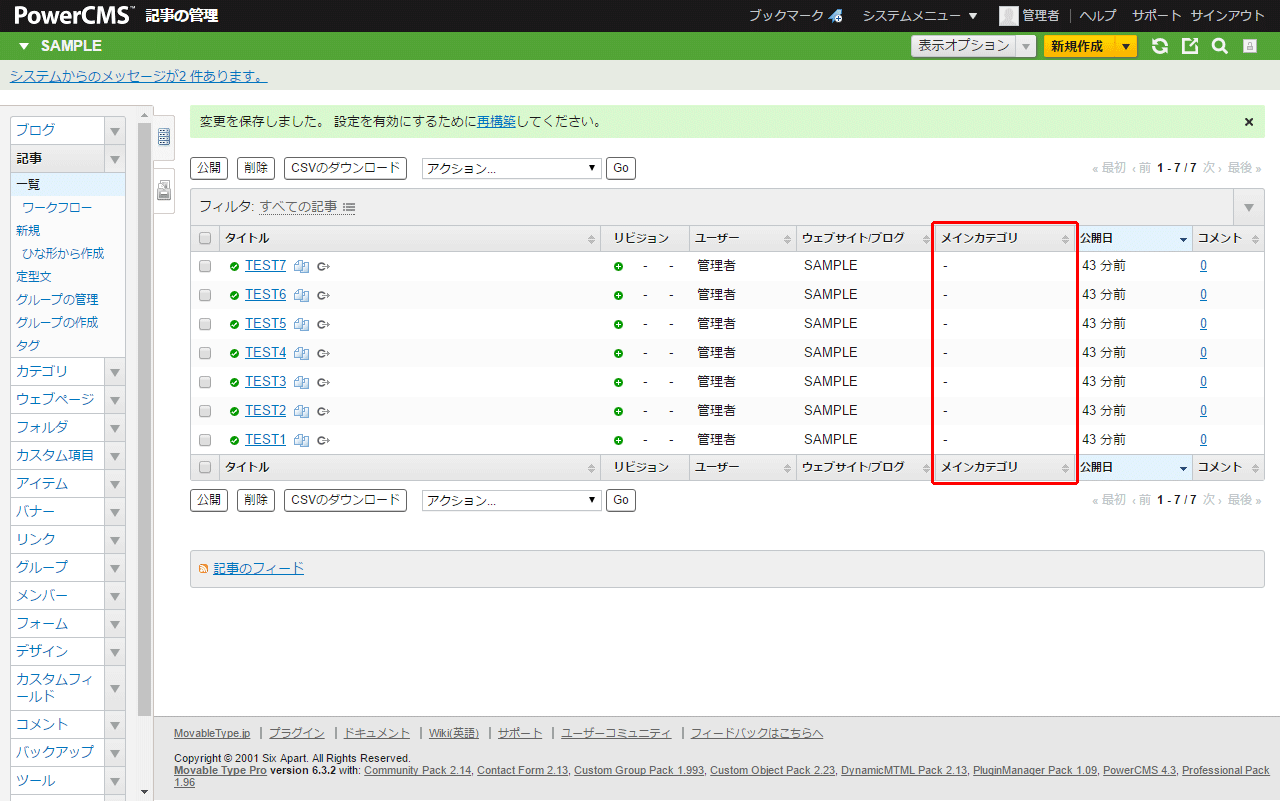Expand the filter panel arrow at right of フィルタ bar

[x=1249, y=207]
